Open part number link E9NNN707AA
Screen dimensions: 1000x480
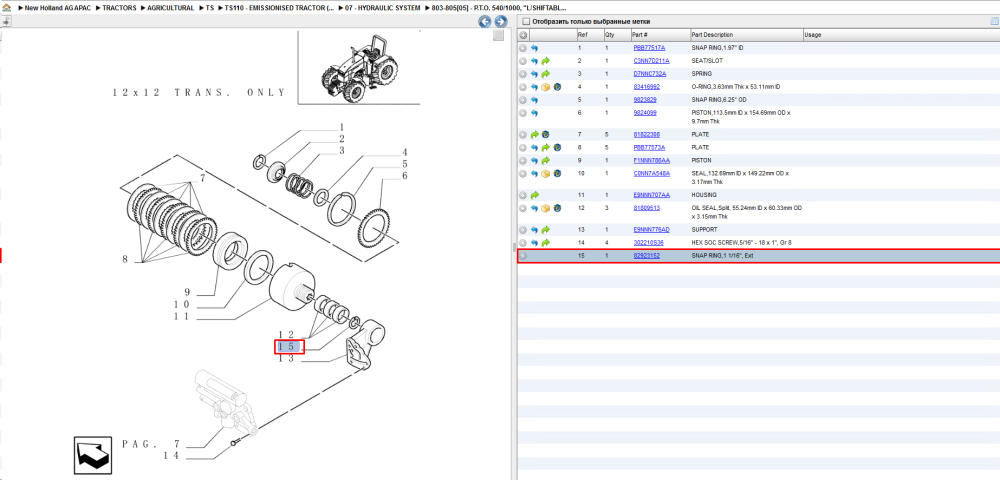[651, 195]
